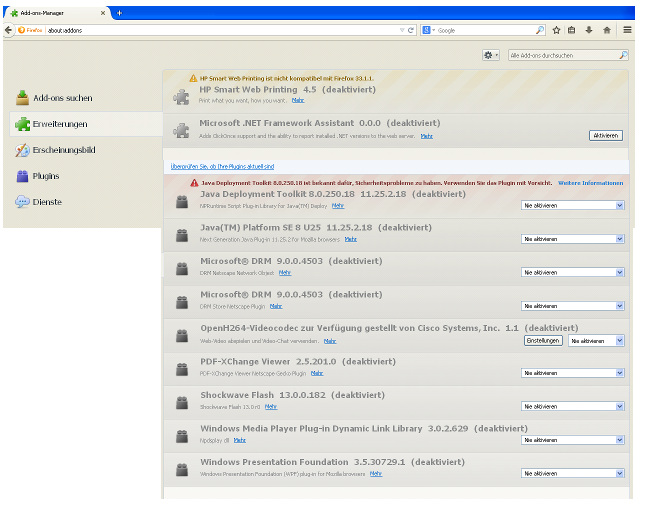Image resolution: width=646 pixels, height=508 pixels.
Task: Click the DRM Netscape Network Object plugin icon
Action: [182, 269]
